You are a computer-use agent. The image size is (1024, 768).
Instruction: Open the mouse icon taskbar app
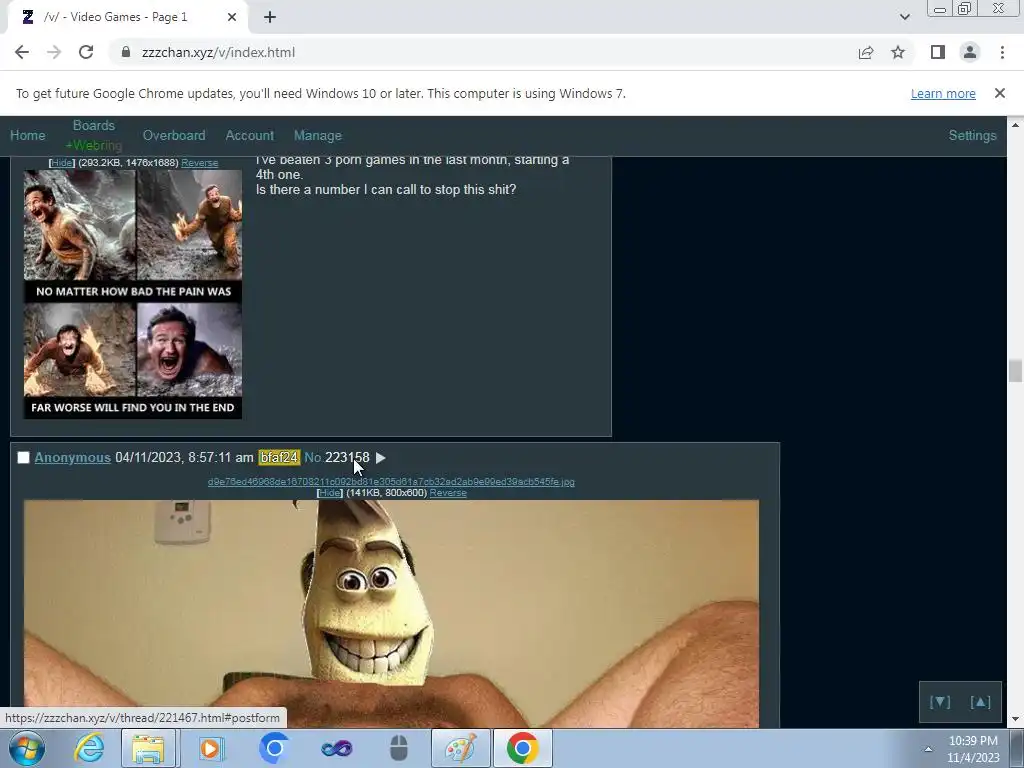tap(398, 748)
